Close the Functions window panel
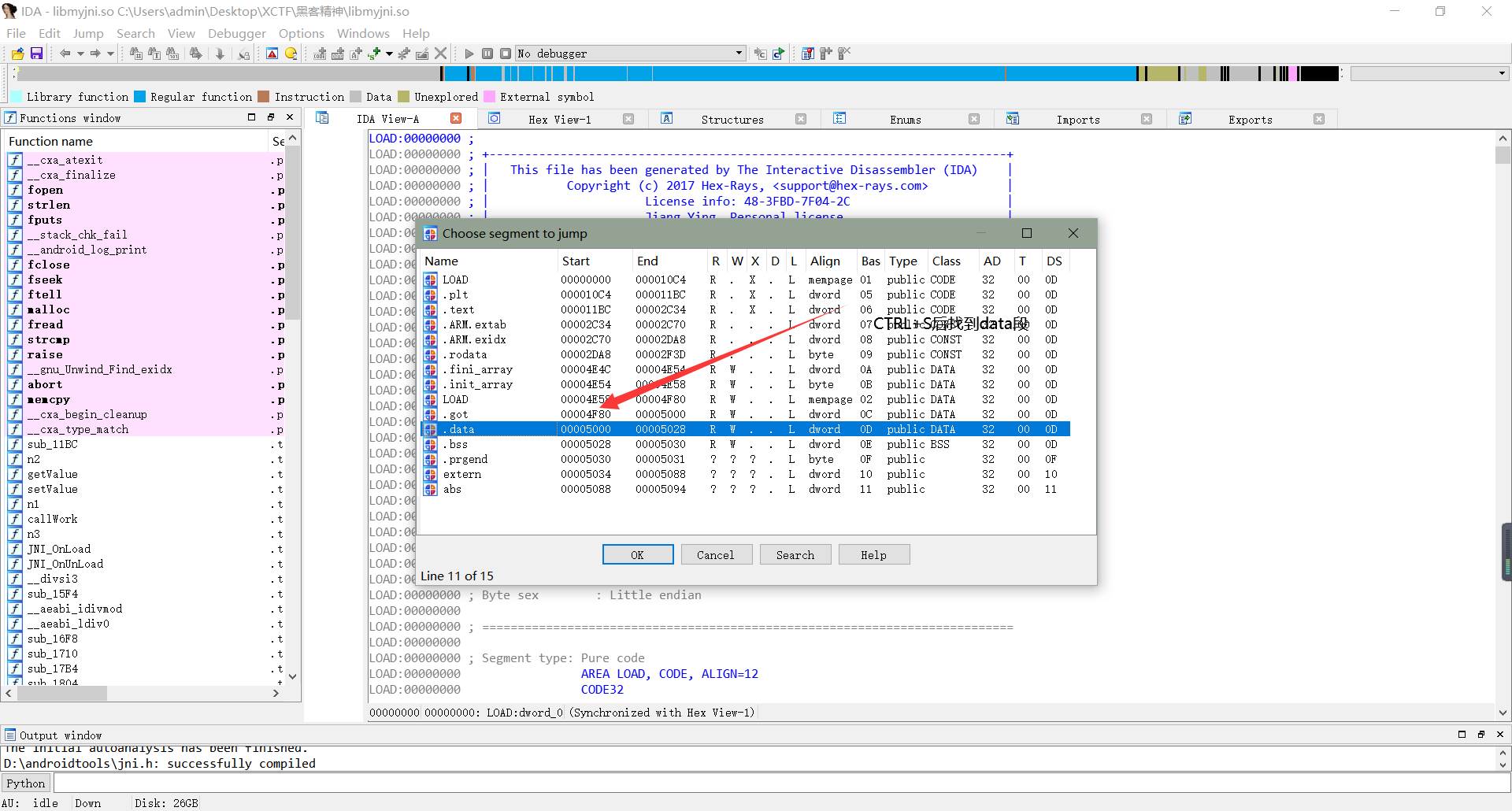Viewport: 1512px width, 811px height. pos(290,117)
